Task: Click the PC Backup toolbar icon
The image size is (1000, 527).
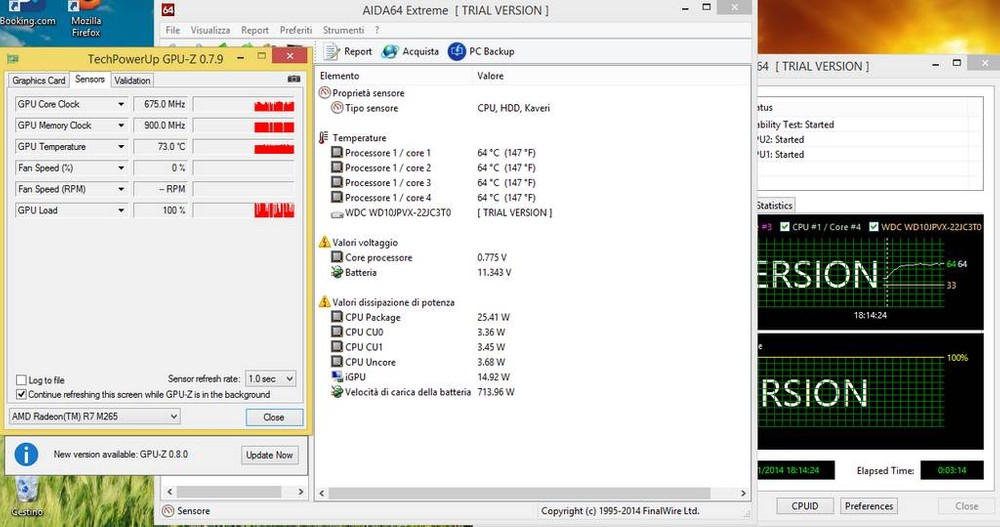Action: pos(457,52)
